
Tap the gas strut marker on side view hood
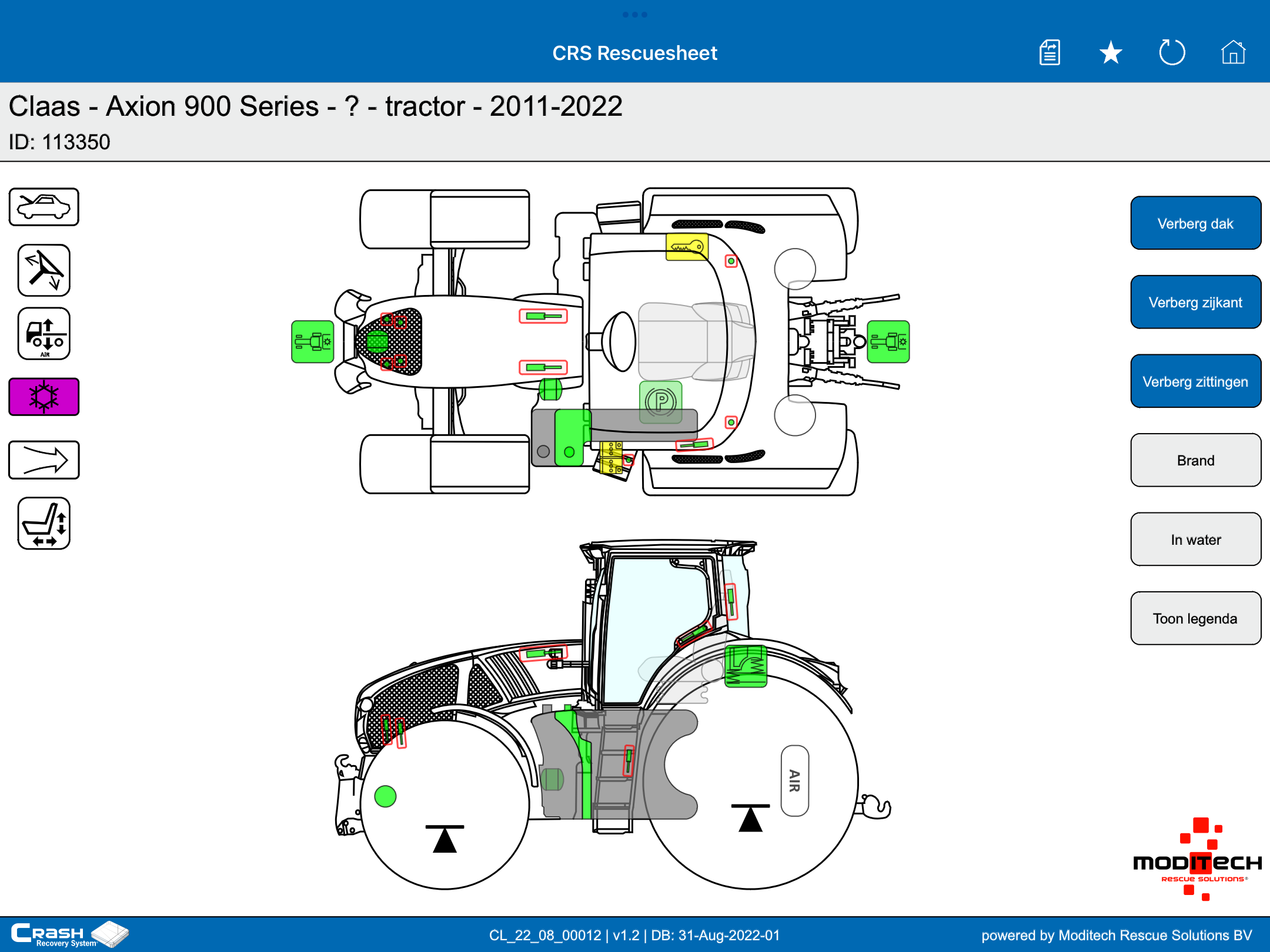point(543,653)
